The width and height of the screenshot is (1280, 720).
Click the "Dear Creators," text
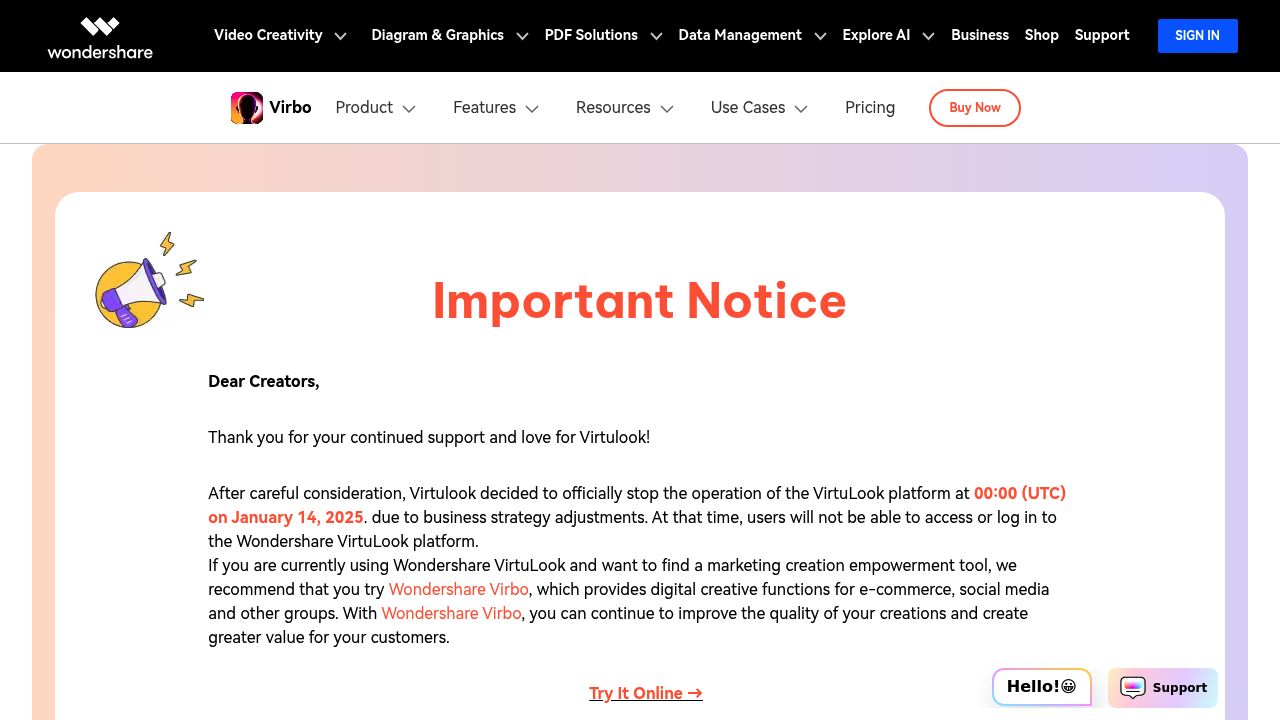point(264,381)
